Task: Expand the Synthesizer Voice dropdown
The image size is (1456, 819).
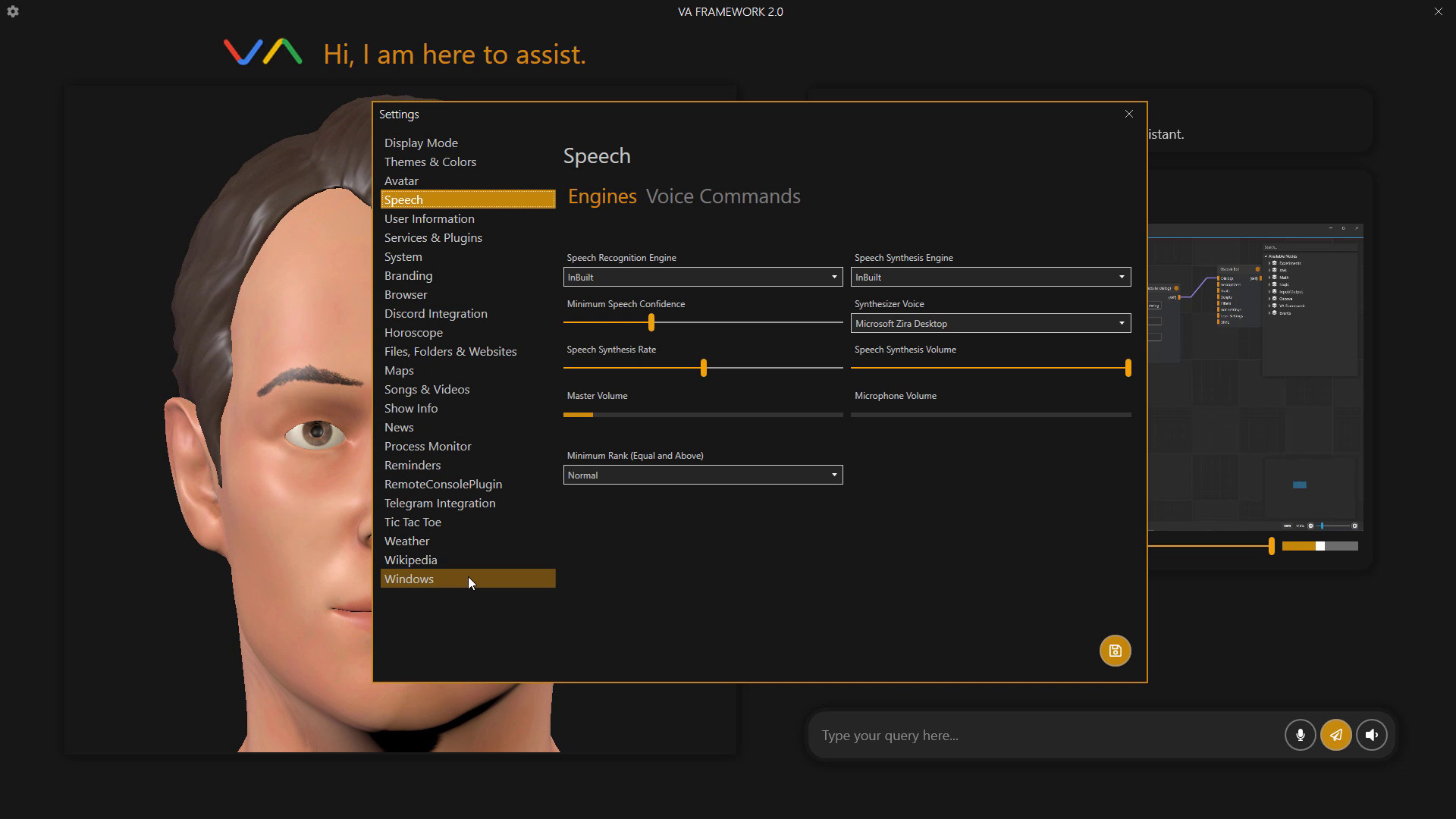Action: pyautogui.click(x=990, y=323)
